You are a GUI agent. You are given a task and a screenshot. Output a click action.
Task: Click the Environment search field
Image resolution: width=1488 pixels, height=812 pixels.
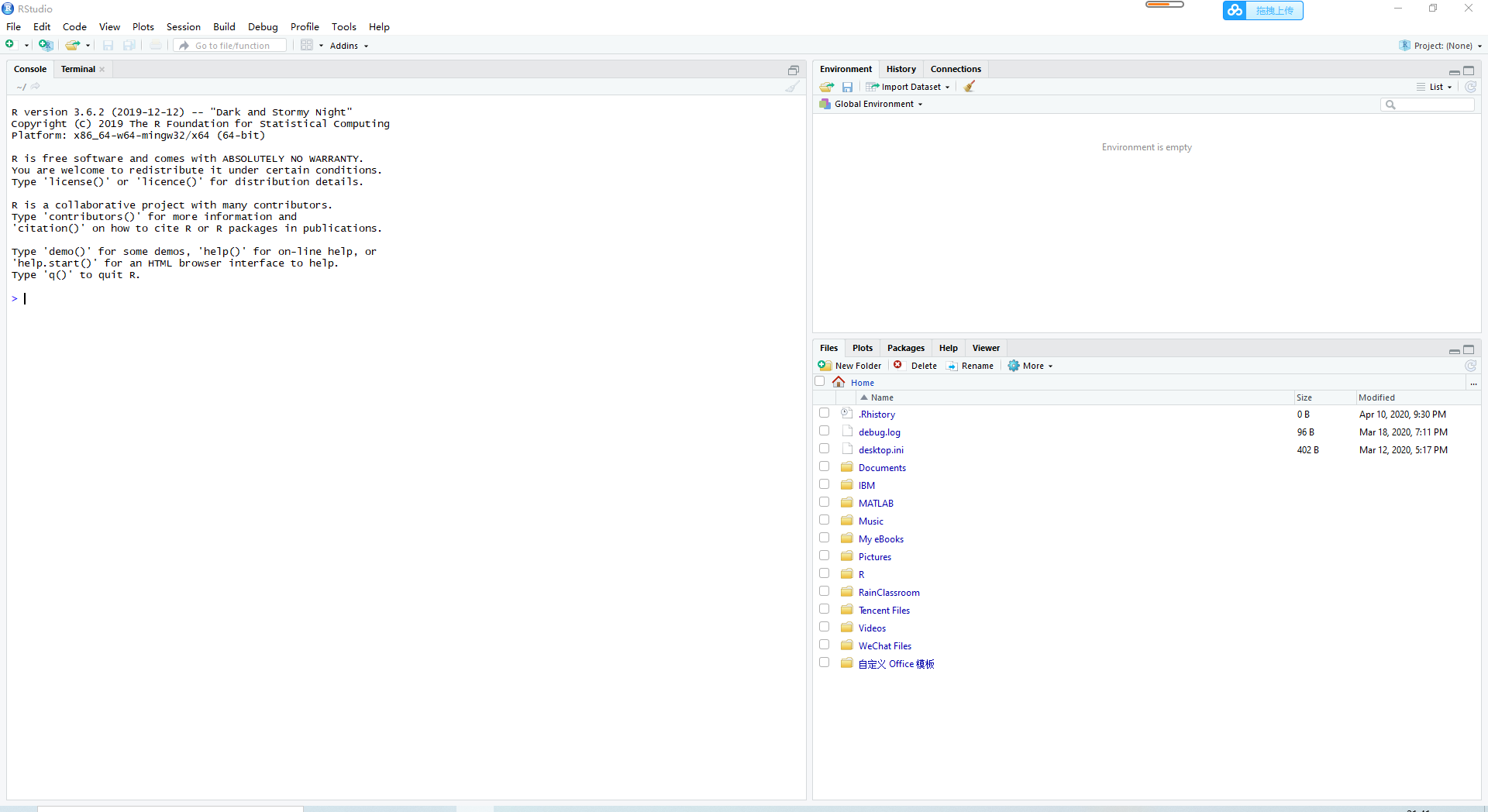click(1428, 105)
